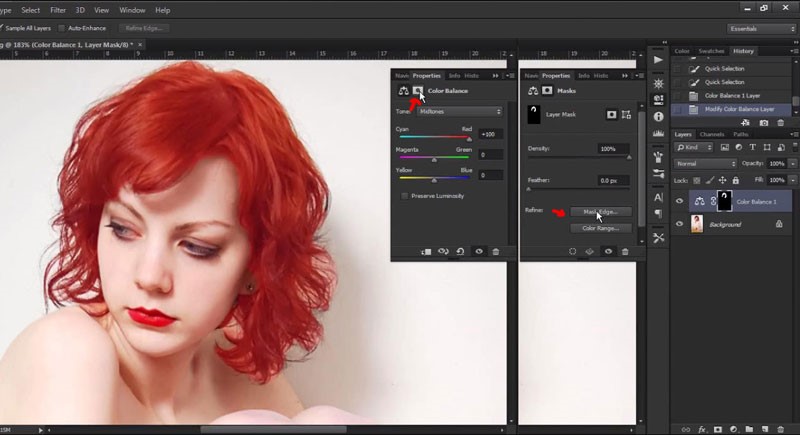The image size is (800, 435).
Task: Click clip-to-layer icon in Color Balance panel
Action: [x=426, y=251]
